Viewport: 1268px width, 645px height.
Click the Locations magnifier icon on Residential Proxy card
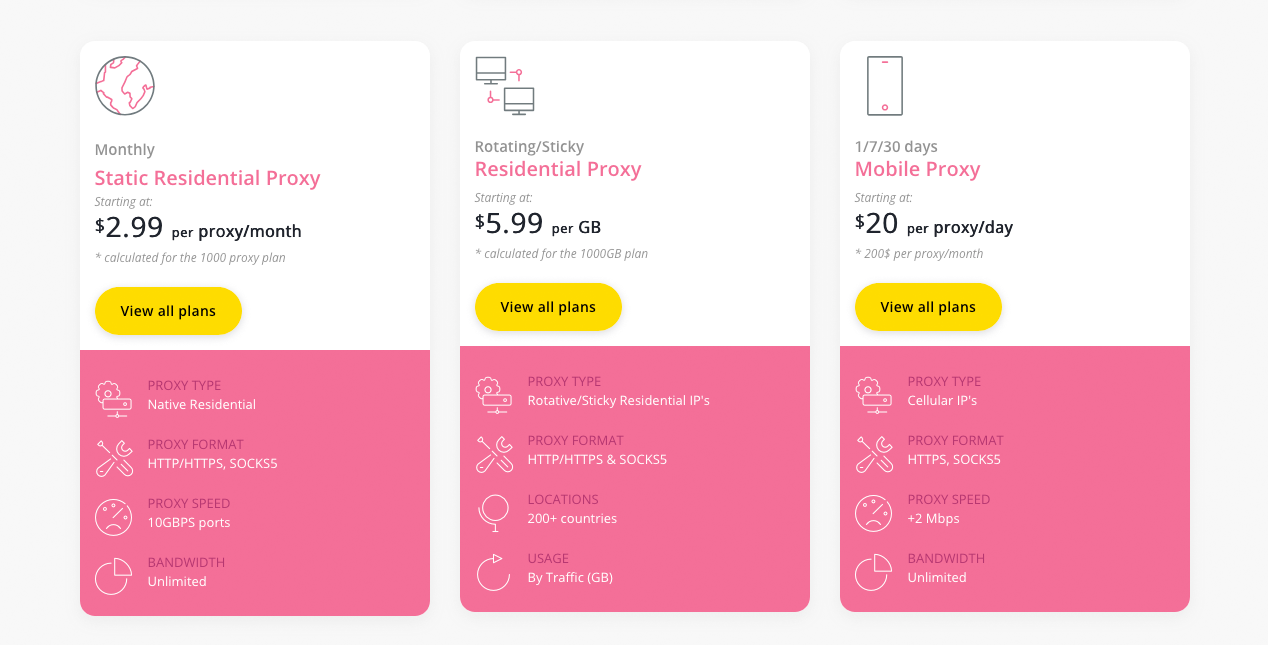pos(493,511)
